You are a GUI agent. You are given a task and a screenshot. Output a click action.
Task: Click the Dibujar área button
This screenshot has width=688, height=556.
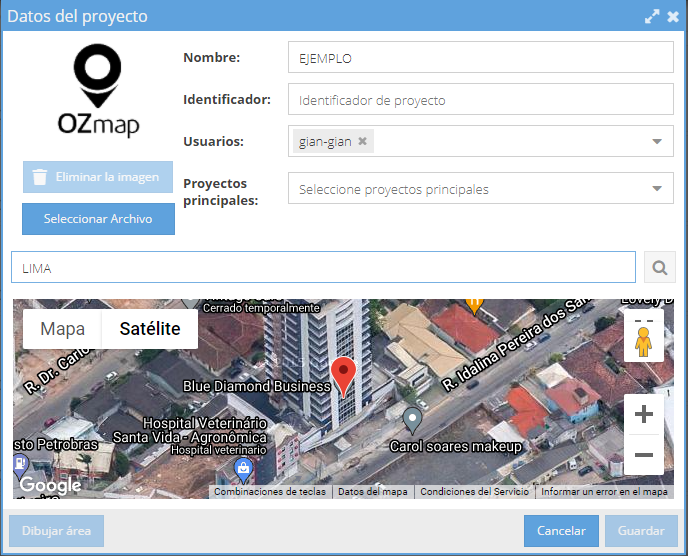(57, 531)
